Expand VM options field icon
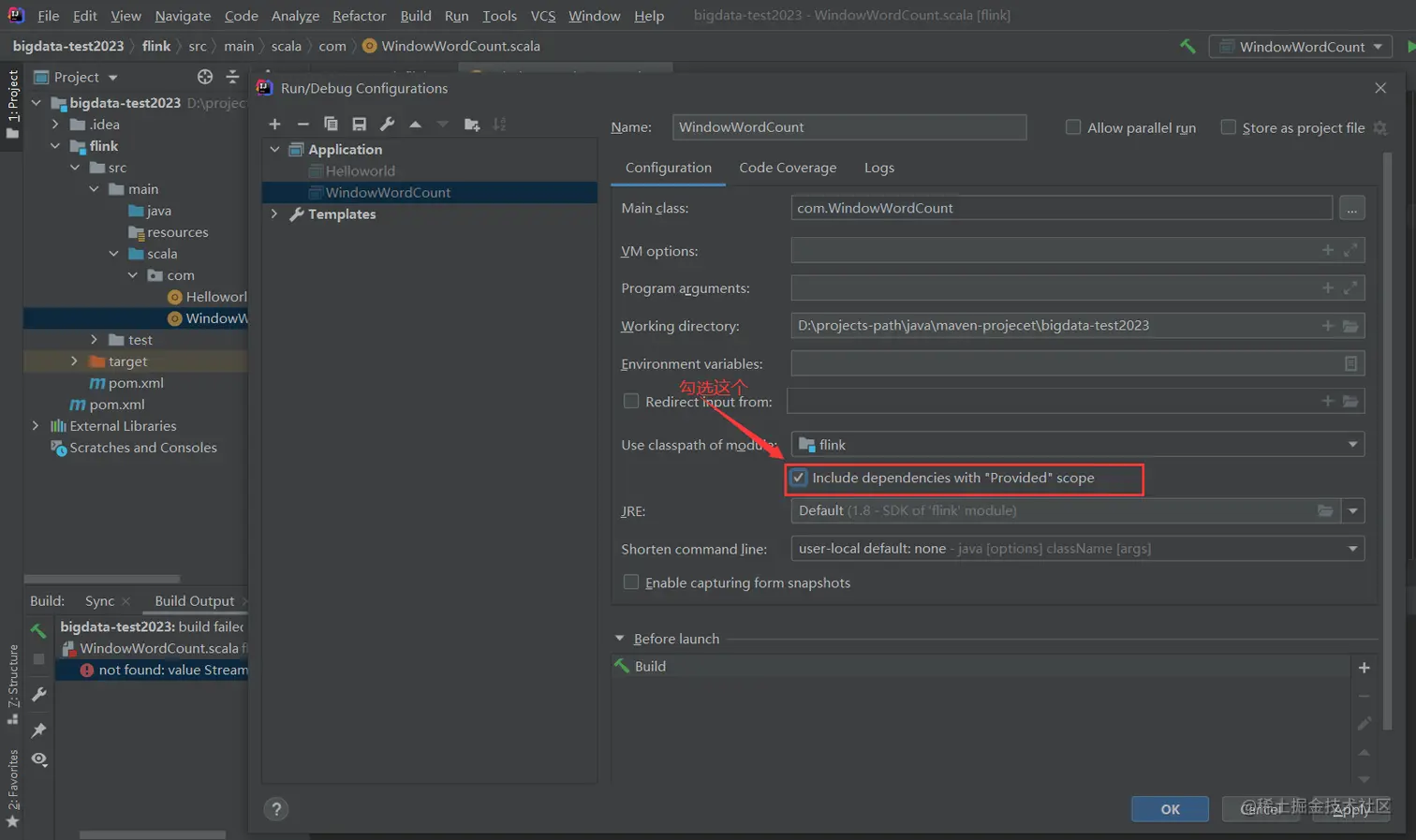Image resolution: width=1416 pixels, height=840 pixels. click(x=1350, y=250)
